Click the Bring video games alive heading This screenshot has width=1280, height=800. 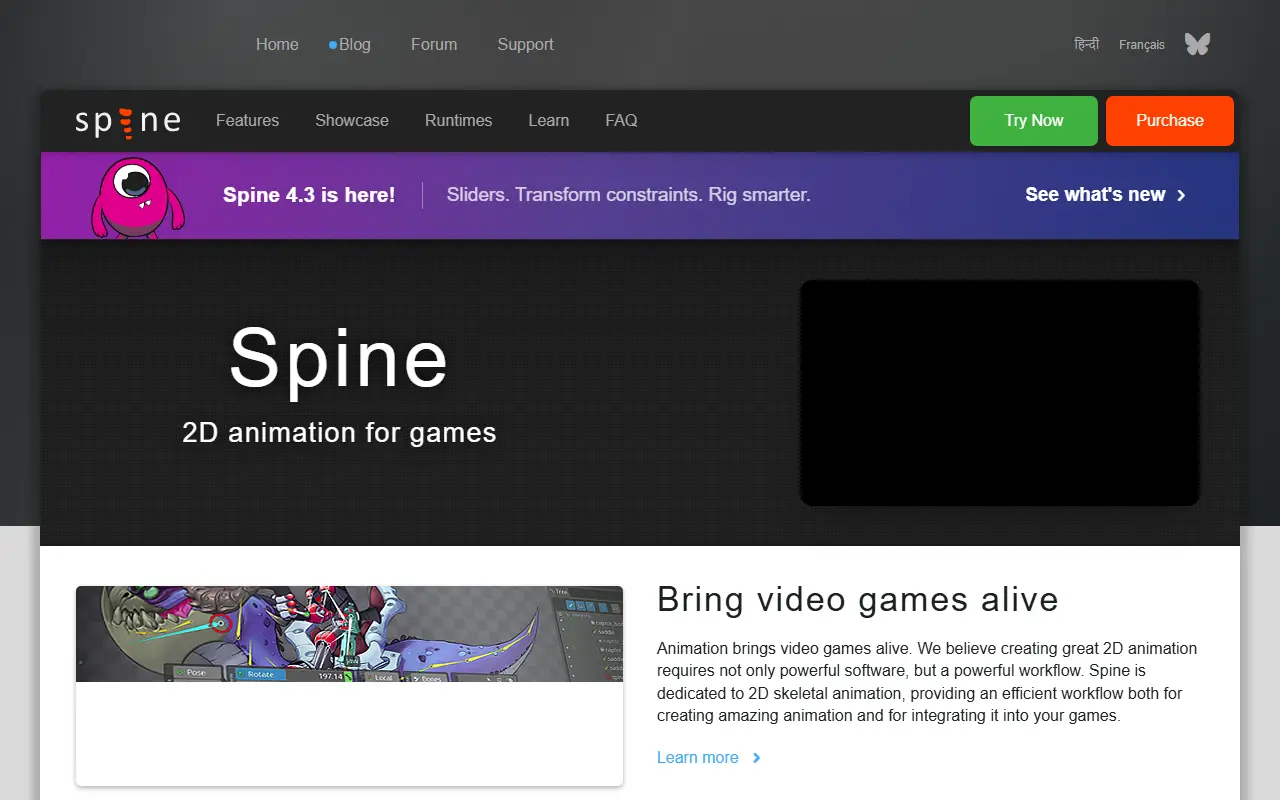(858, 600)
